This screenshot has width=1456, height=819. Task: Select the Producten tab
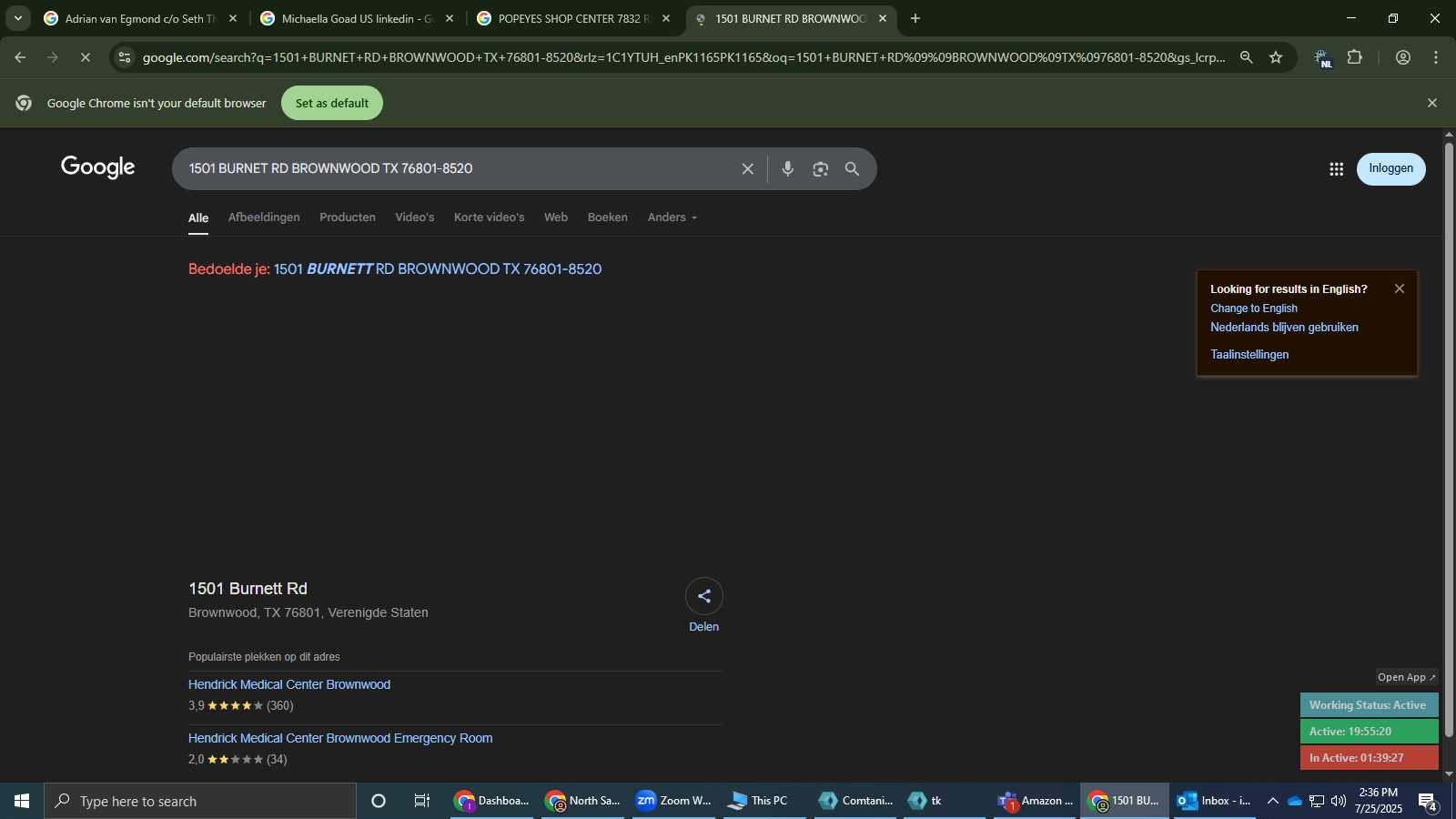pos(348,217)
